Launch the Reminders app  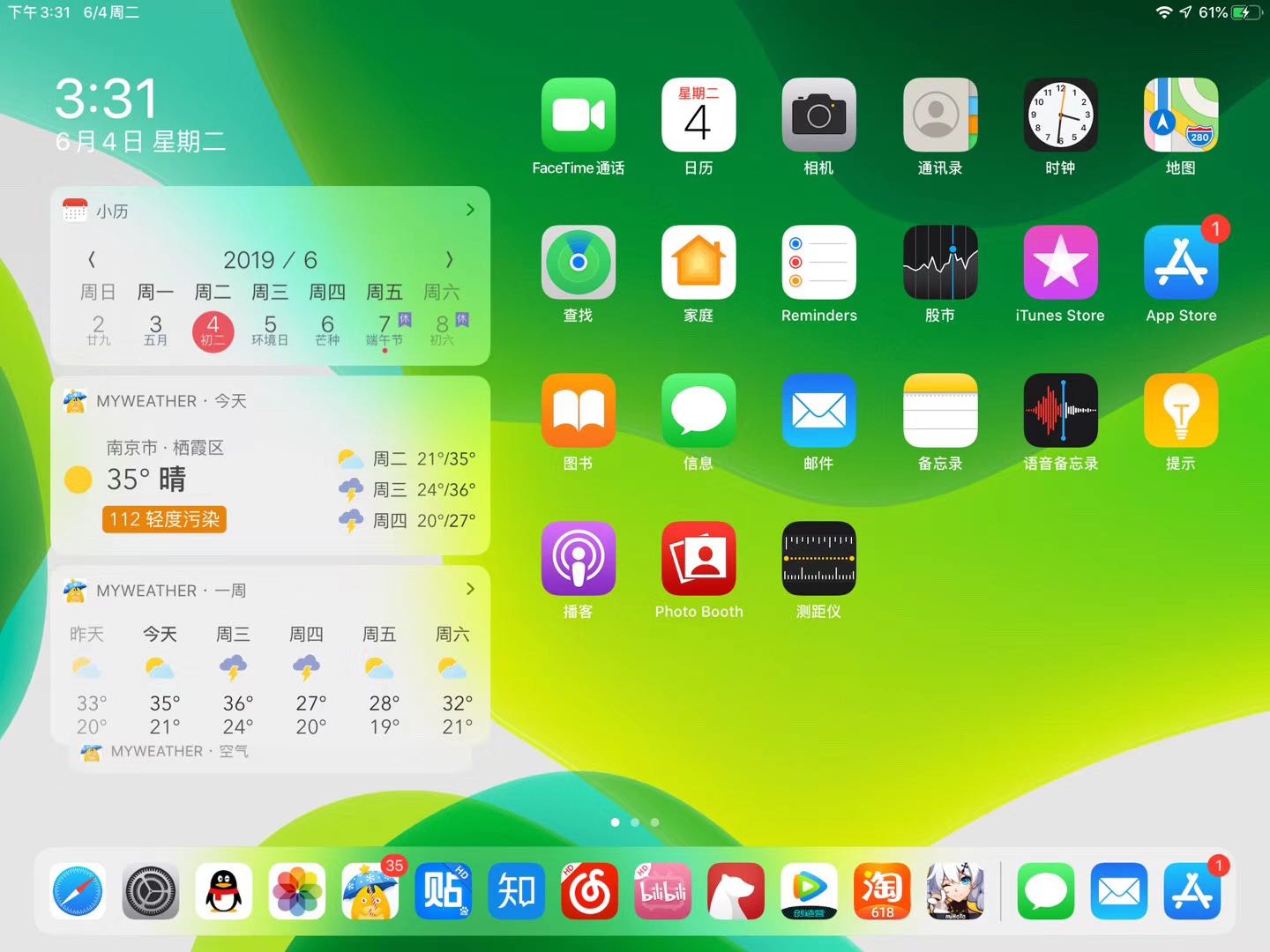(818, 263)
